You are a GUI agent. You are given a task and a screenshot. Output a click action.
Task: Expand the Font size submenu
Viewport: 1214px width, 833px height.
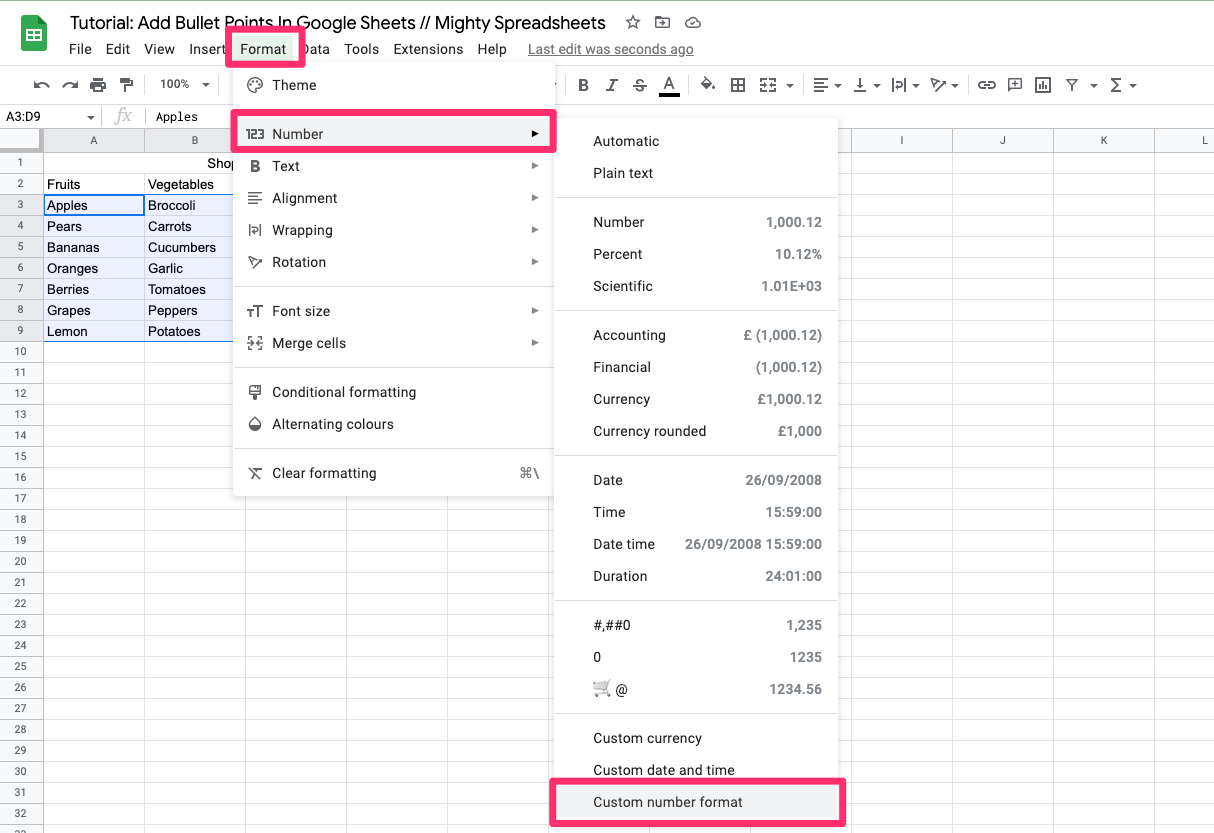pos(393,311)
